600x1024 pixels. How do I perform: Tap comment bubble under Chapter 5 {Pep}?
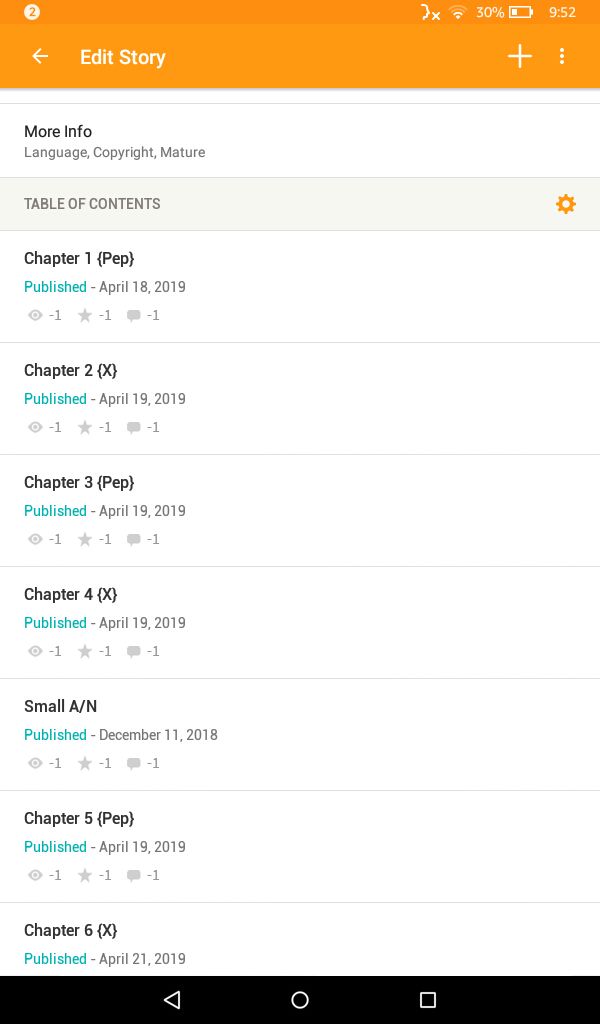pos(134,875)
